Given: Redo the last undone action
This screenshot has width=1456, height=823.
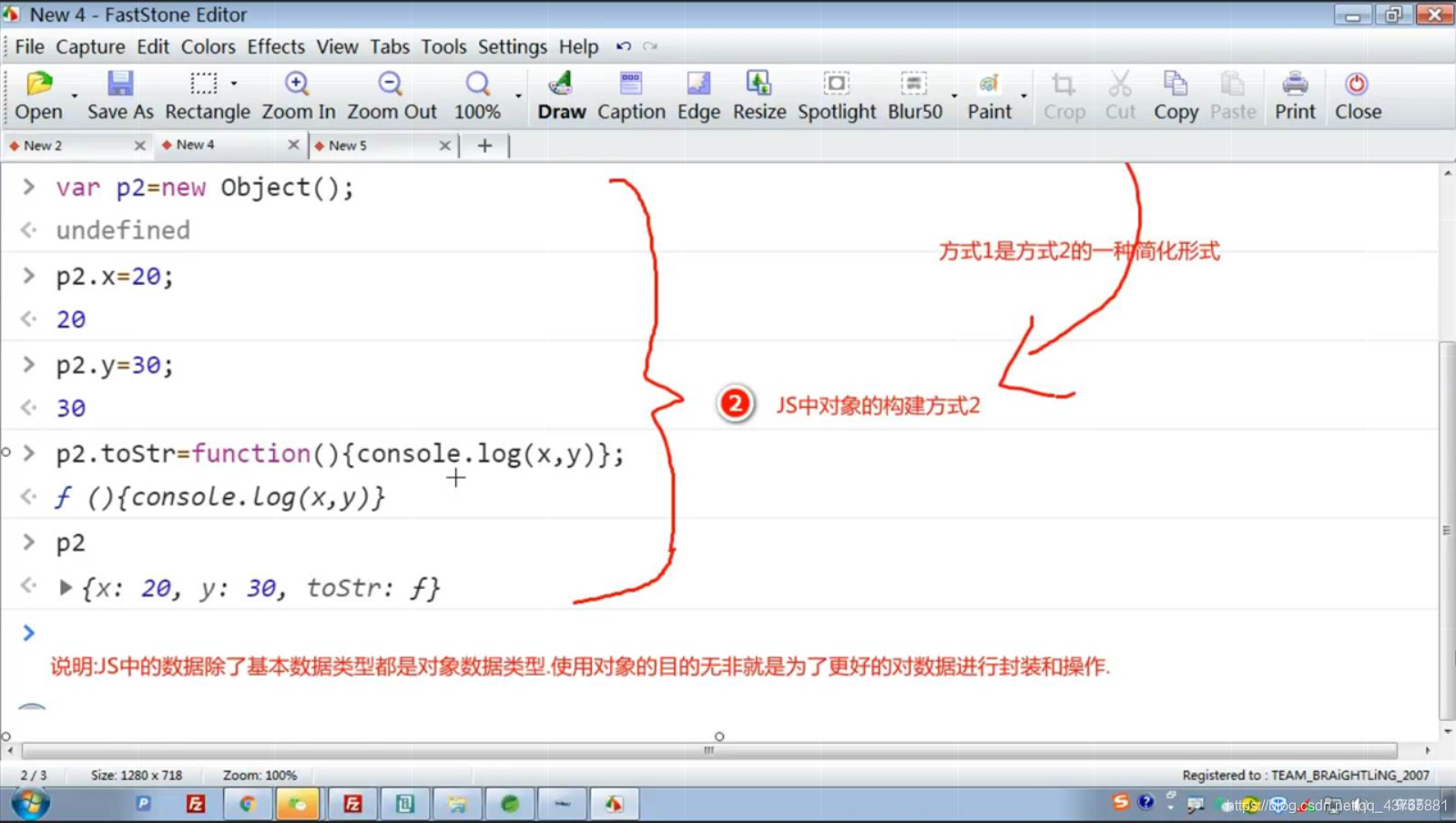Looking at the screenshot, I should coord(650,46).
